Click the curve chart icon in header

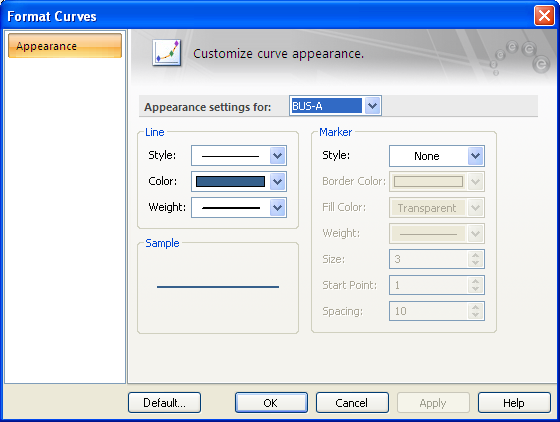click(166, 53)
